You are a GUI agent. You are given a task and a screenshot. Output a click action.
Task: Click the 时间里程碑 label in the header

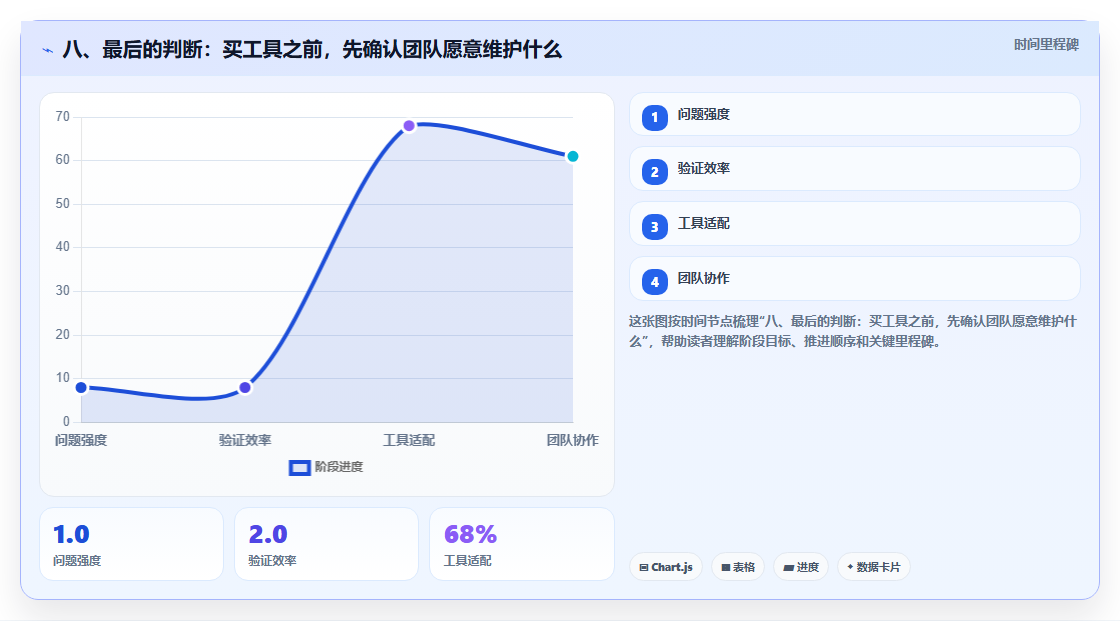[x=1046, y=44]
